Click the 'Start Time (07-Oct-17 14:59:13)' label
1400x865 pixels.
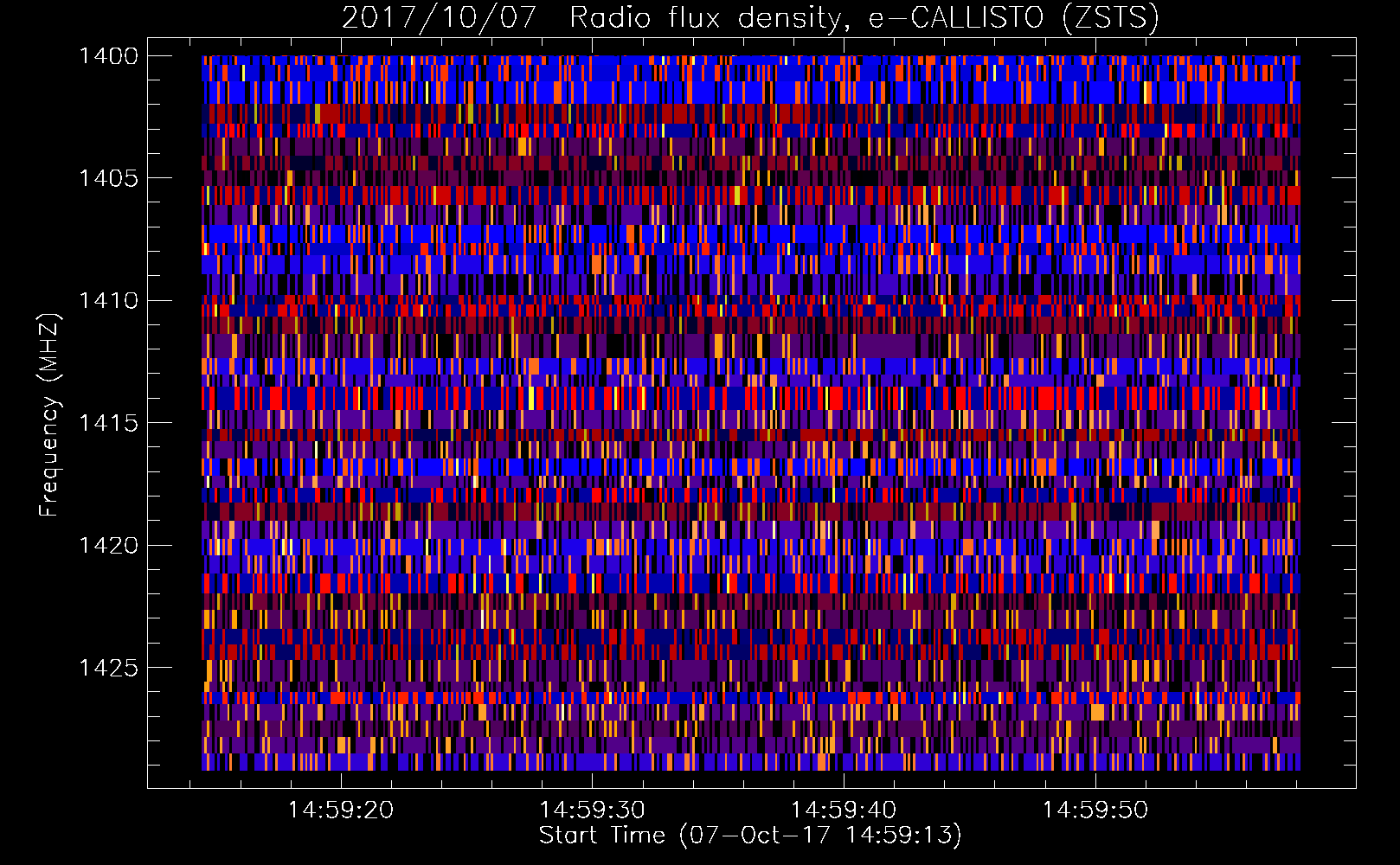pos(750,836)
